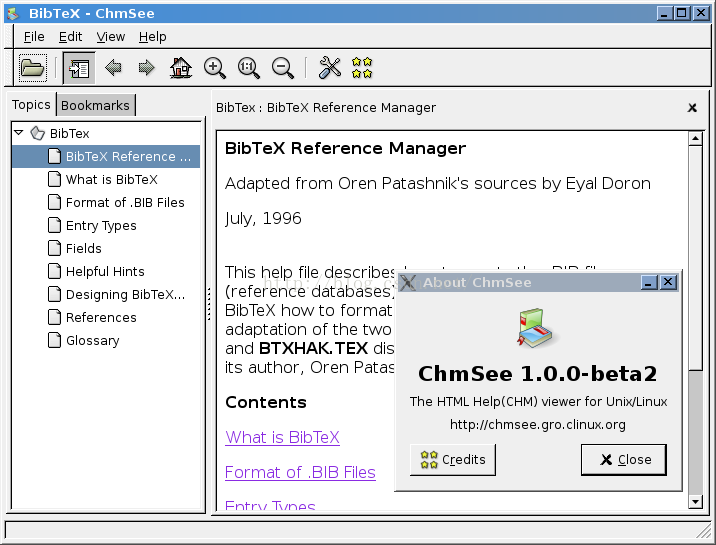Click the ChmSee app icon in title bar
716x545 pixels.
[x=13, y=13]
